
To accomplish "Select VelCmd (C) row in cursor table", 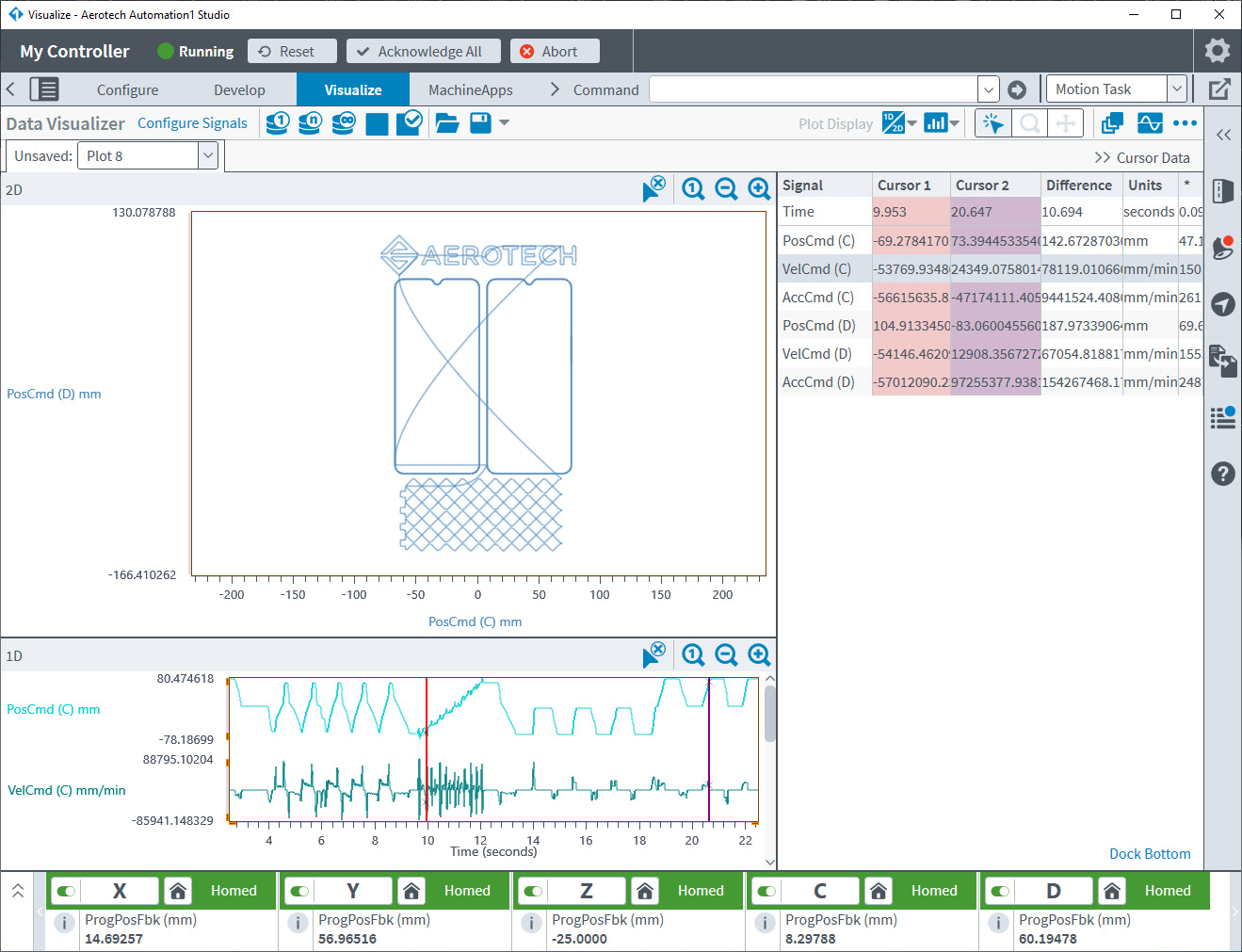I will [991, 269].
